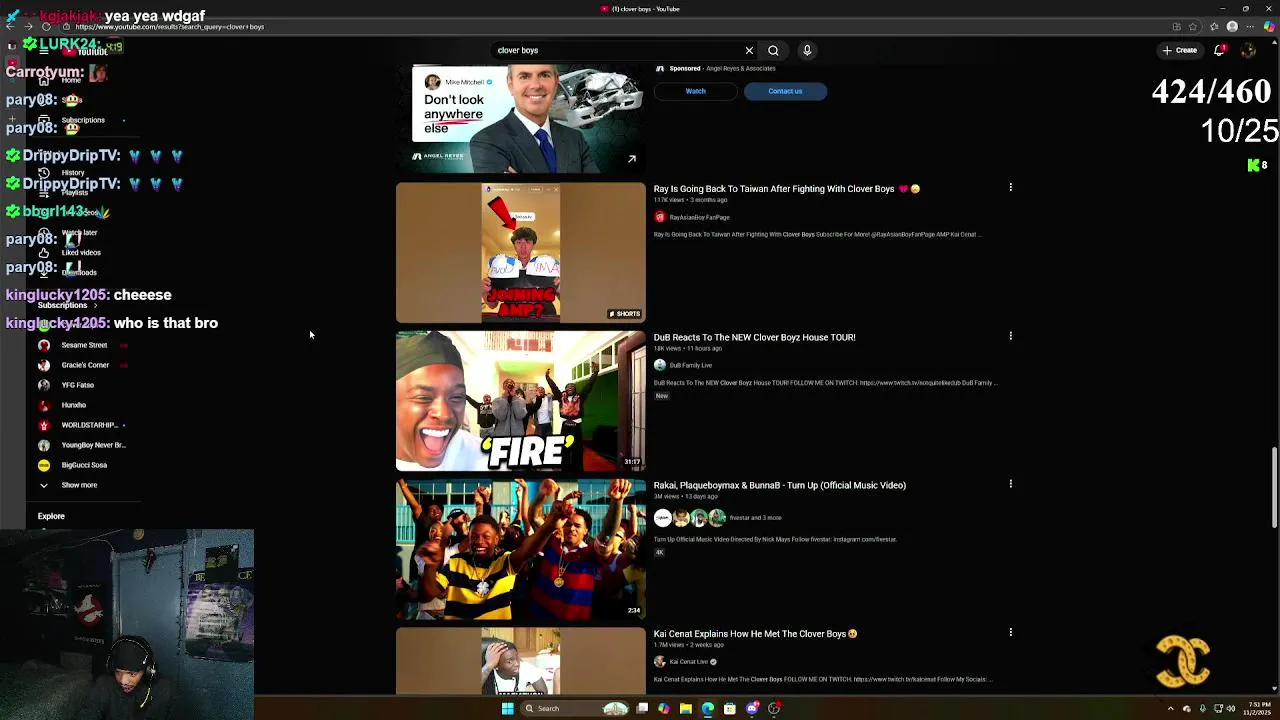The width and height of the screenshot is (1280, 720).
Task: Visit the RayAsianBoyFanPage channel avatar
Action: click(x=660, y=217)
